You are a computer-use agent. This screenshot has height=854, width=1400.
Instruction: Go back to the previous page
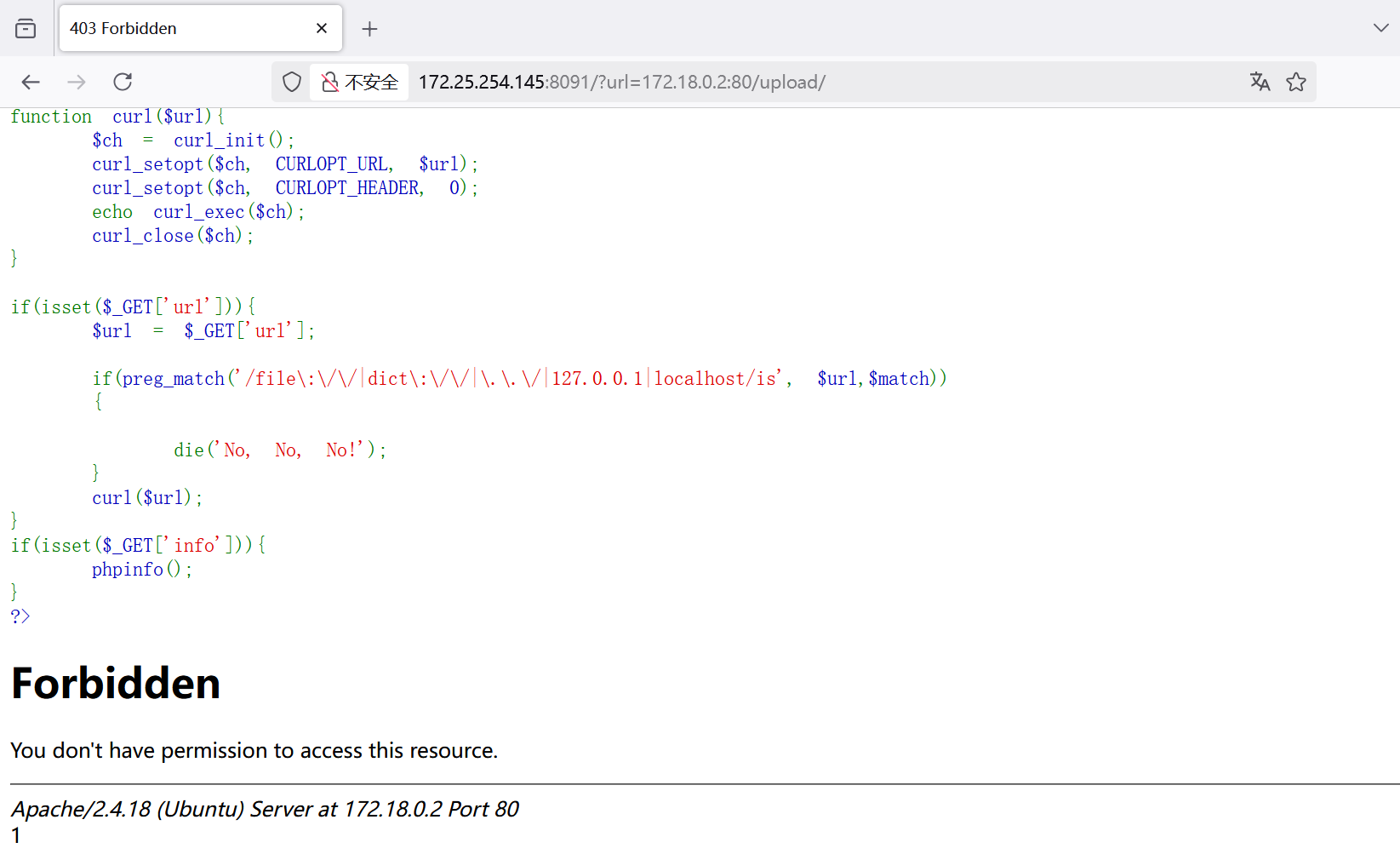pyautogui.click(x=31, y=82)
